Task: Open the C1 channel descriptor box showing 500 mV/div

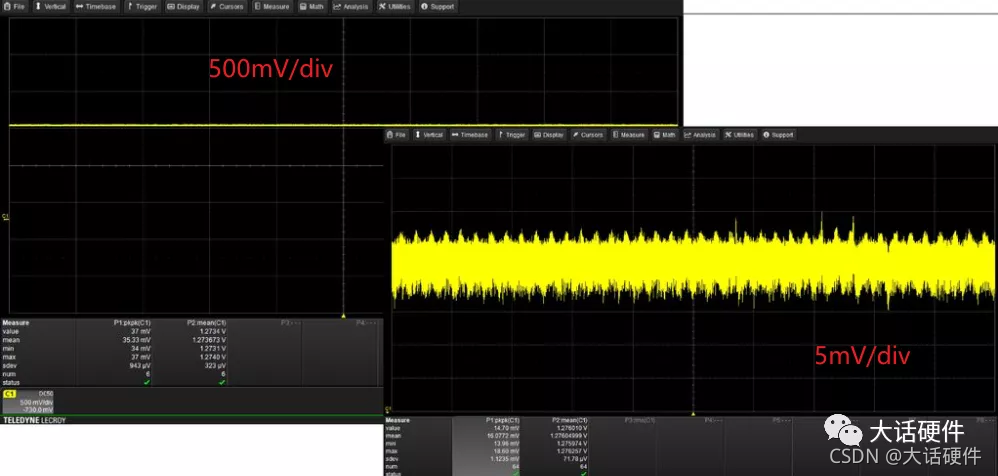Action: click(x=29, y=402)
